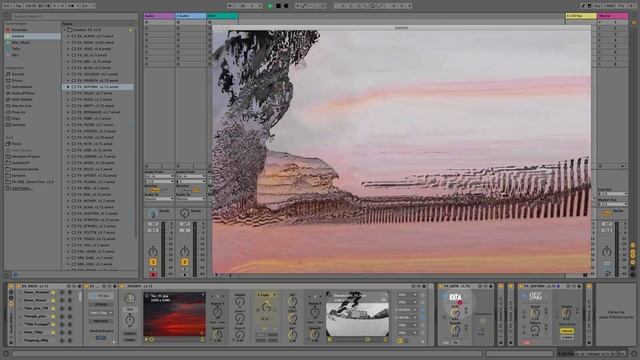Viewport: 640px width, 360px height.
Task: Click the DEFORM logo in FX_DEFORM device
Action: click(535, 297)
